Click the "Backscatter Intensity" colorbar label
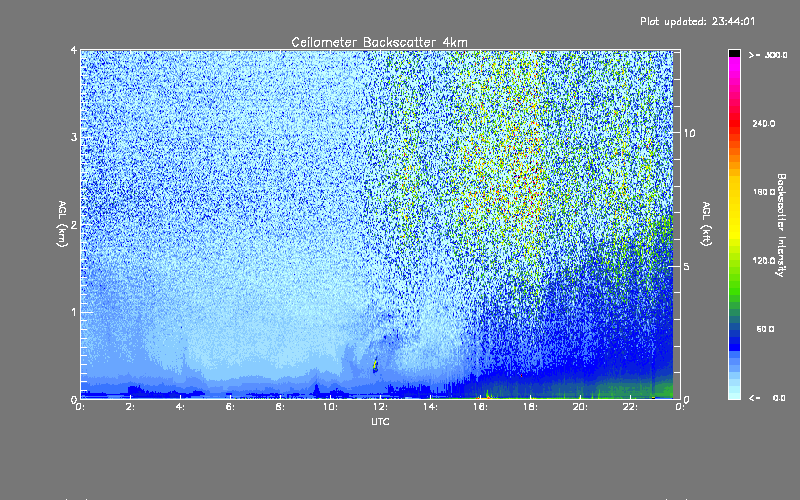This screenshot has width=800, height=500. point(781,225)
